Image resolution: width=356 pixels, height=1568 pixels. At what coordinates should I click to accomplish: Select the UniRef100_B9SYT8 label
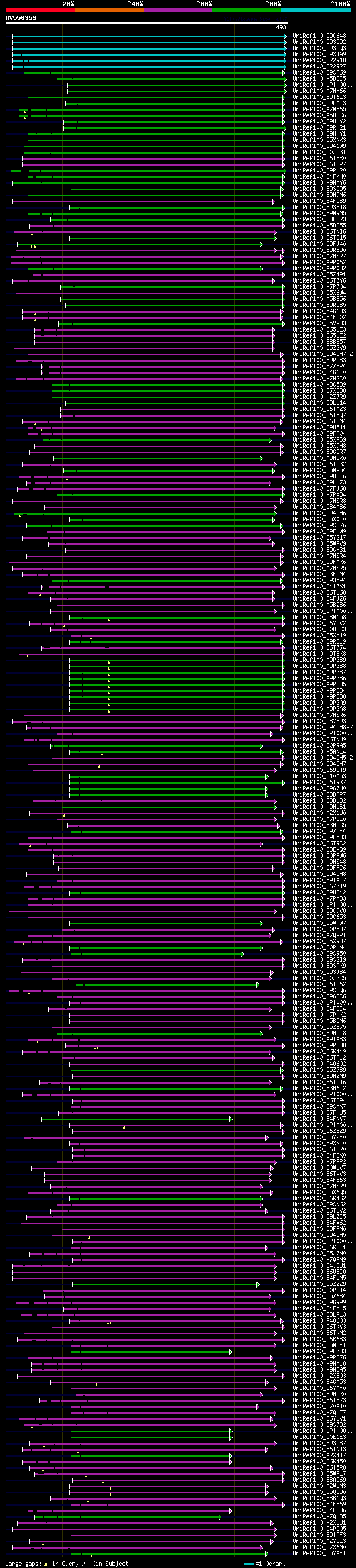click(x=319, y=207)
